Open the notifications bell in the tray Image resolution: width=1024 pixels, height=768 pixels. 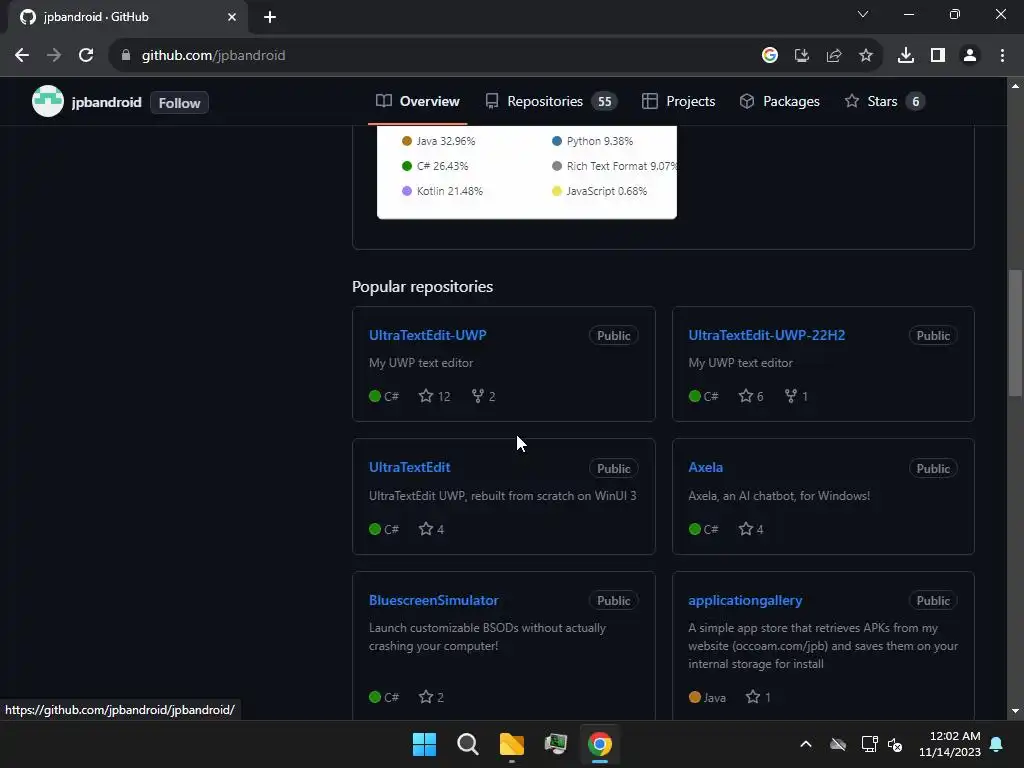pyautogui.click(x=997, y=744)
